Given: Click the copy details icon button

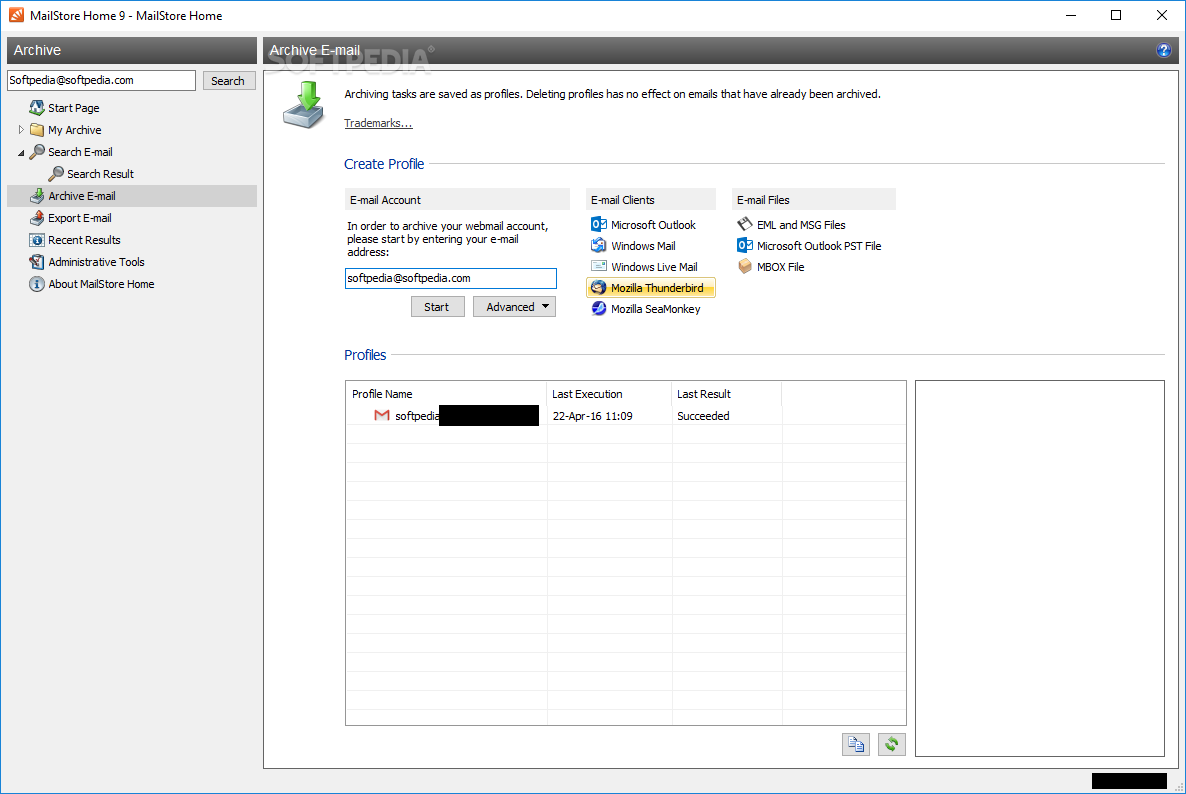Looking at the screenshot, I should click(855, 744).
